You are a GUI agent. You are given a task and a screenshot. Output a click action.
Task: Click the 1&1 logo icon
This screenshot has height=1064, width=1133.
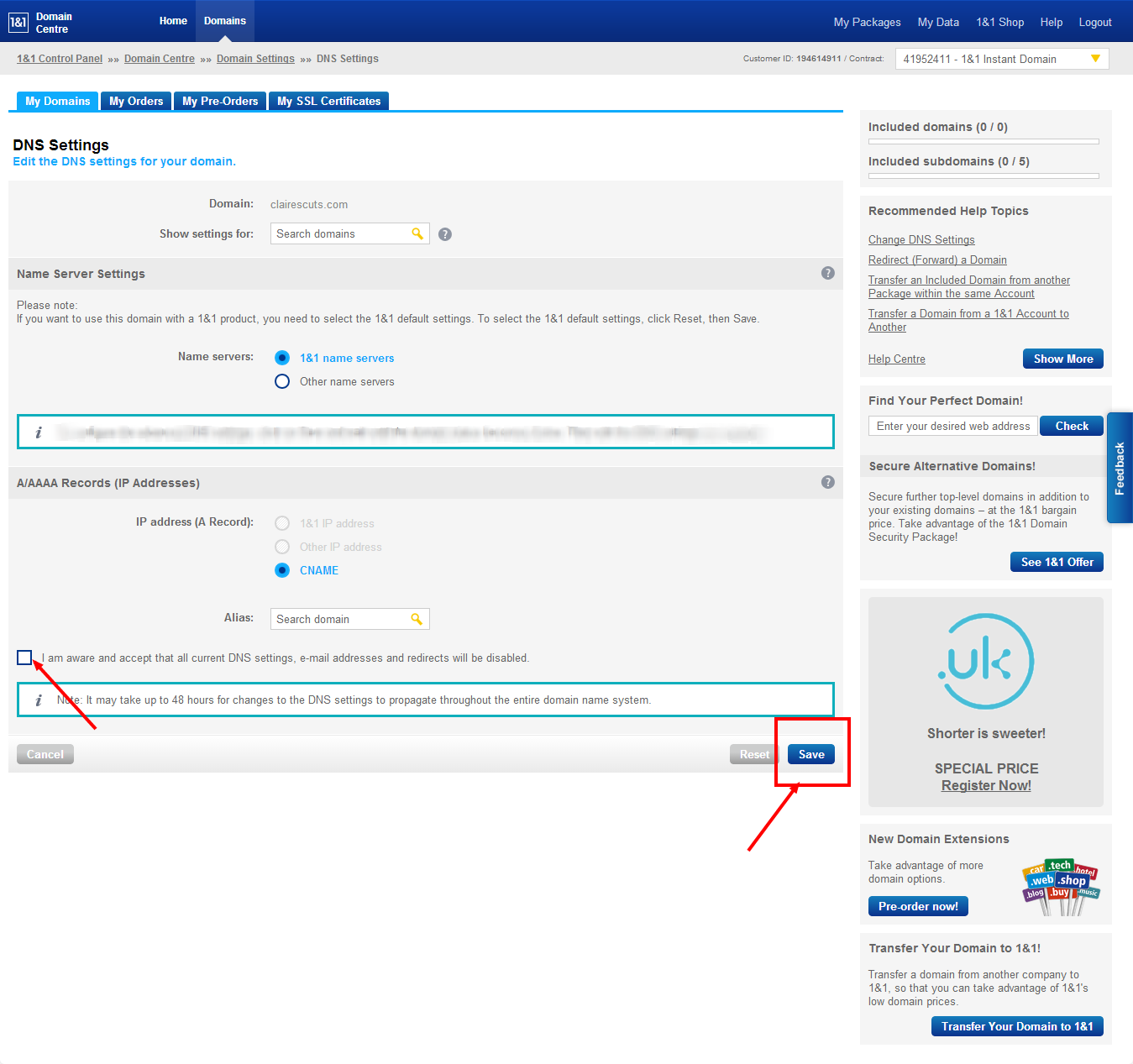click(x=18, y=23)
